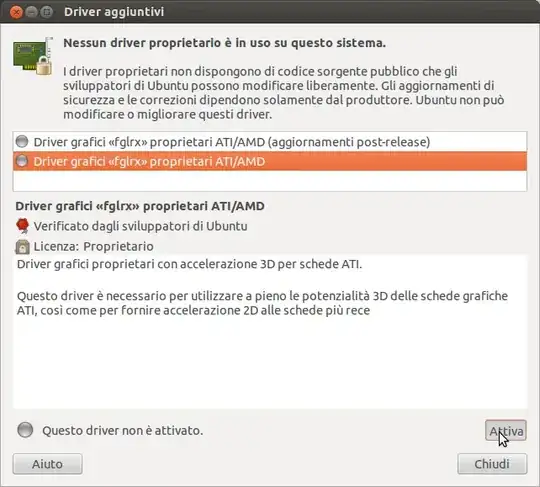Close the Driver aggiuntivi window
Screen dimensions: 540x487
point(15,12)
